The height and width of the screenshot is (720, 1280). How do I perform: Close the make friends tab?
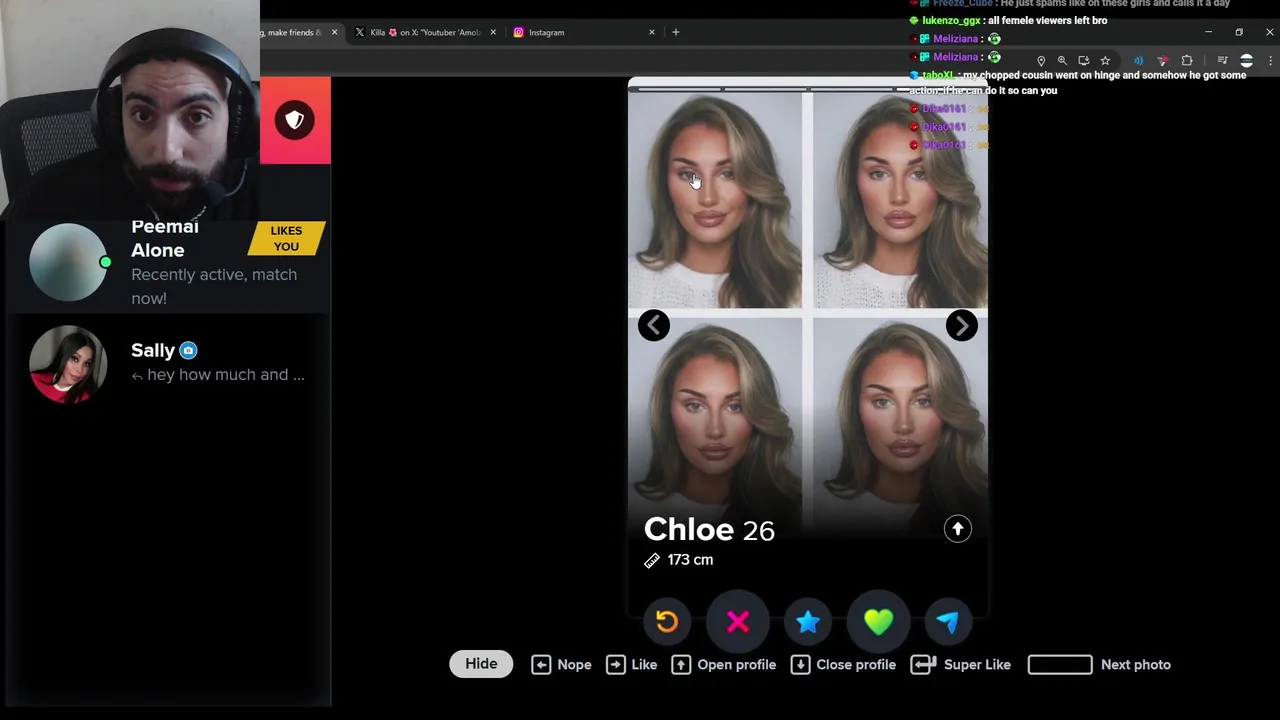(x=334, y=32)
